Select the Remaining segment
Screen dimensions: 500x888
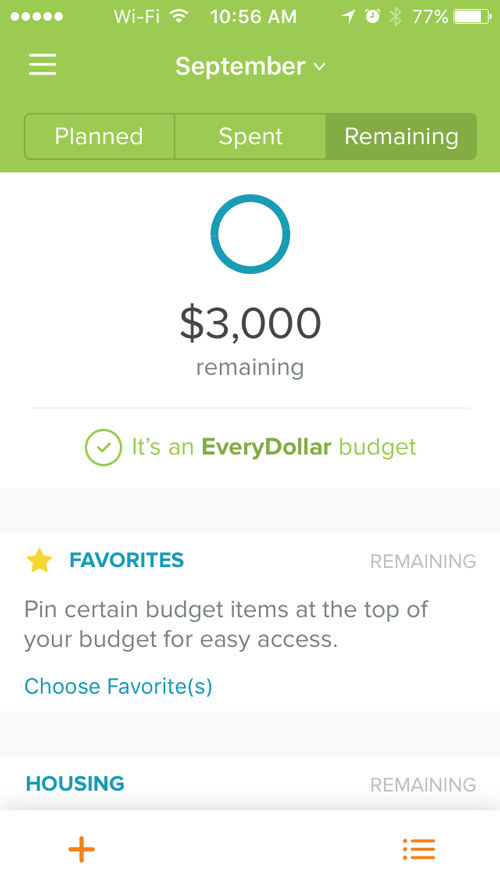point(401,136)
